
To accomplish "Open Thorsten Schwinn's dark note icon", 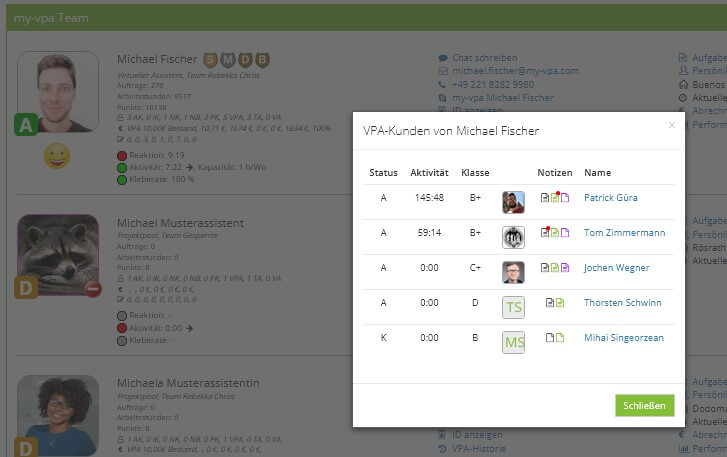I will coord(550,303).
